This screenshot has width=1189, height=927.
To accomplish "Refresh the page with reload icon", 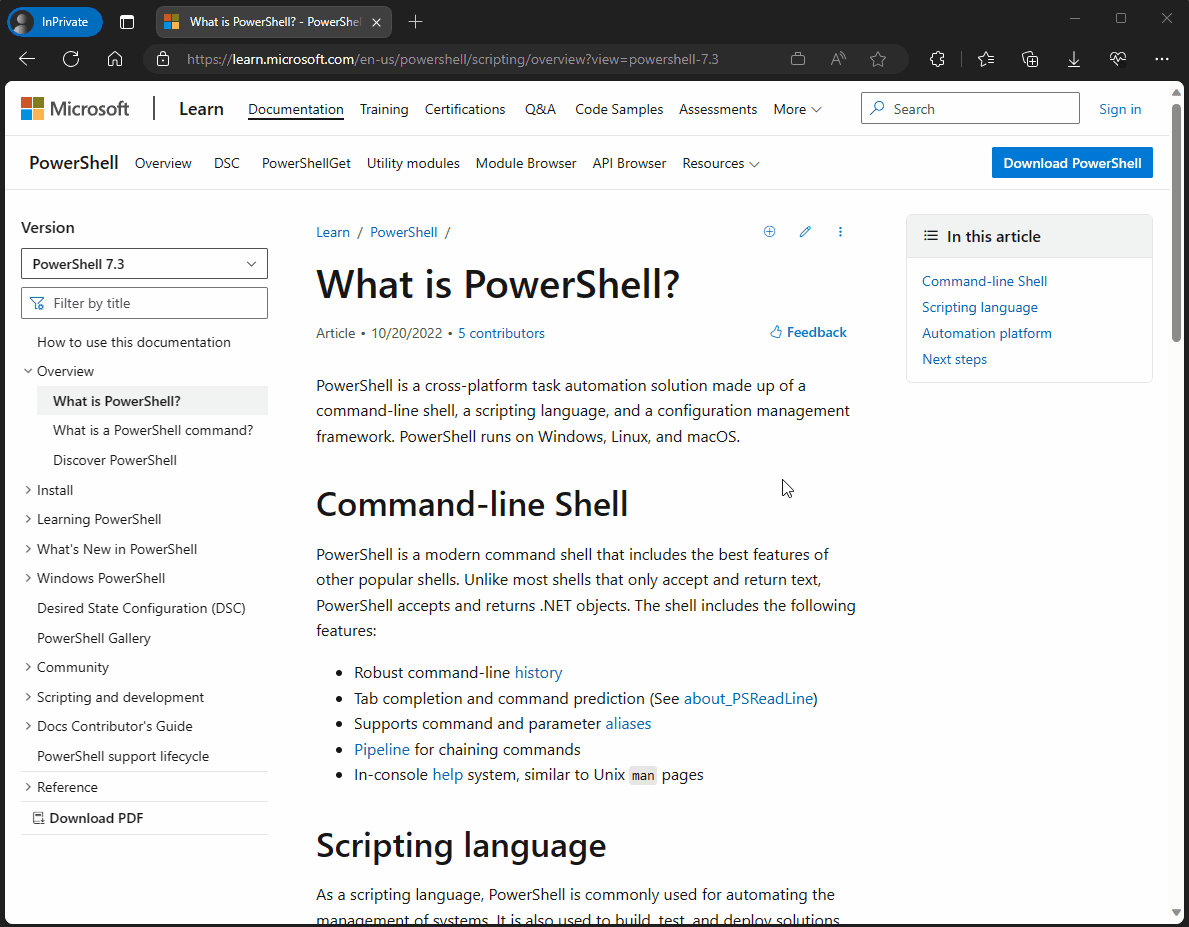I will tap(71, 59).
